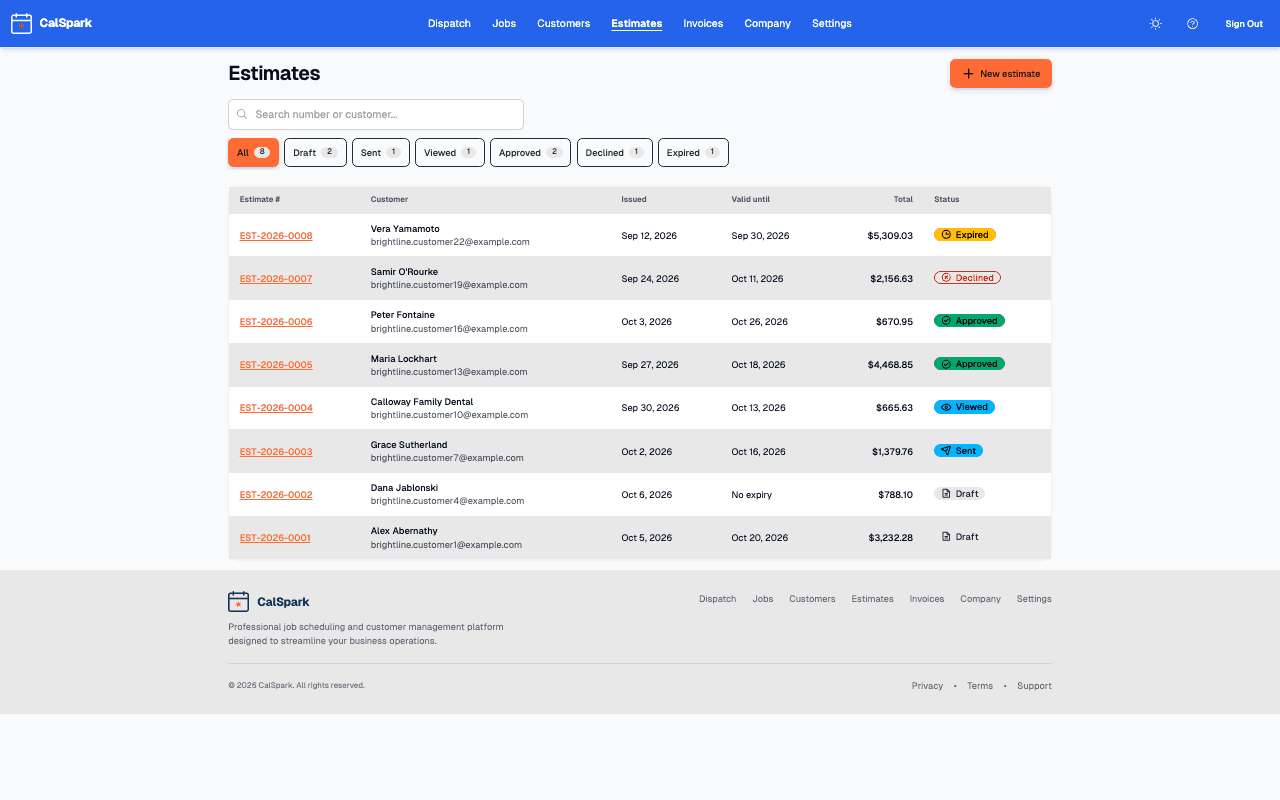Image resolution: width=1280 pixels, height=800 pixels.
Task: Click email brightline.customer7@example.com
Action: [447, 458]
